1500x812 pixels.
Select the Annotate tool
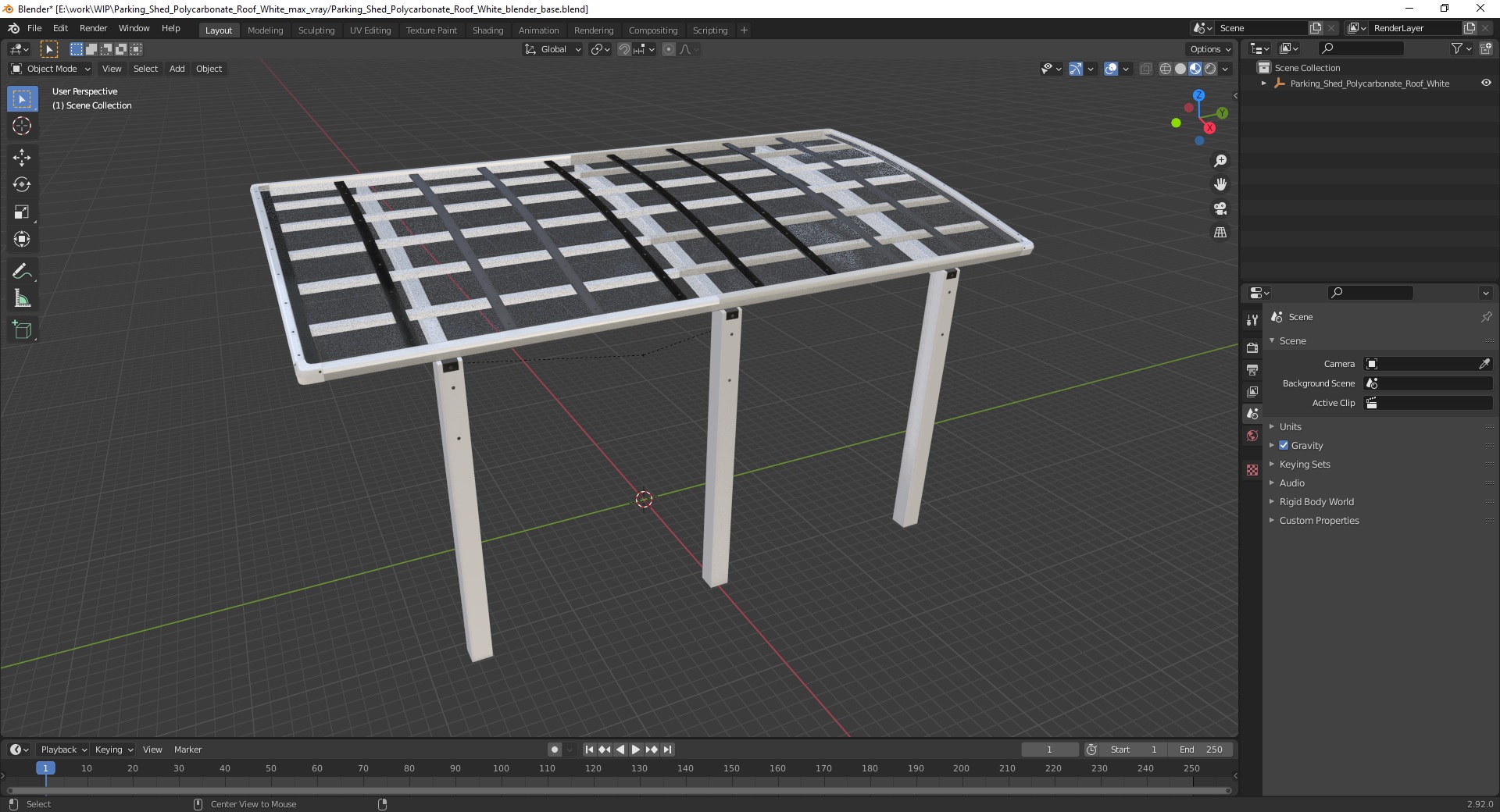pos(22,272)
